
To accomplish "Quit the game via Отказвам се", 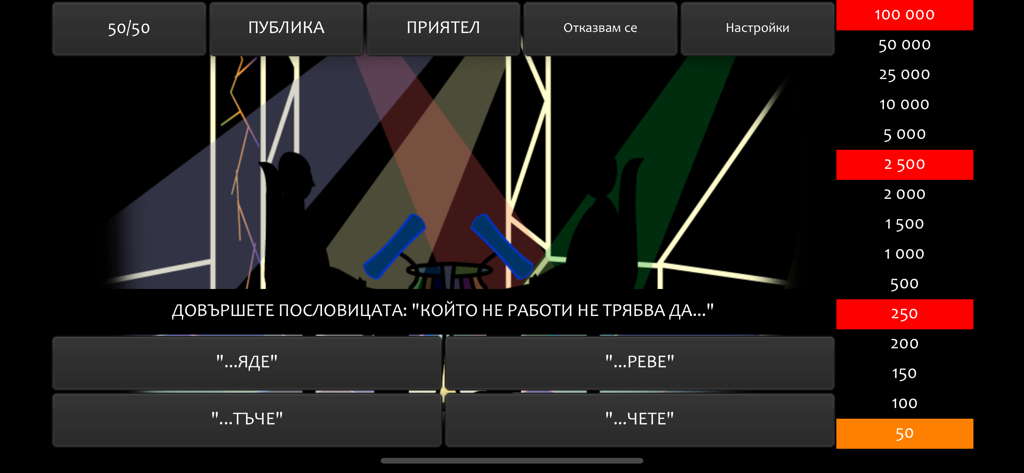I will [600, 28].
